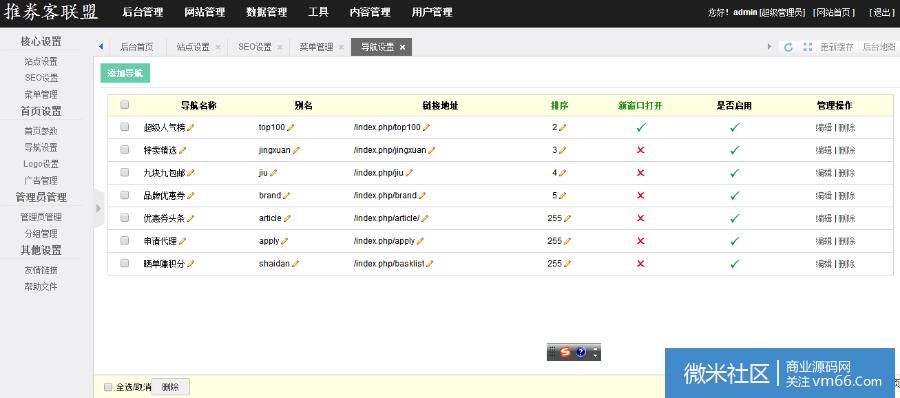The image size is (900, 398).
Task: Check the select-all box in table header
Action: coord(125,105)
